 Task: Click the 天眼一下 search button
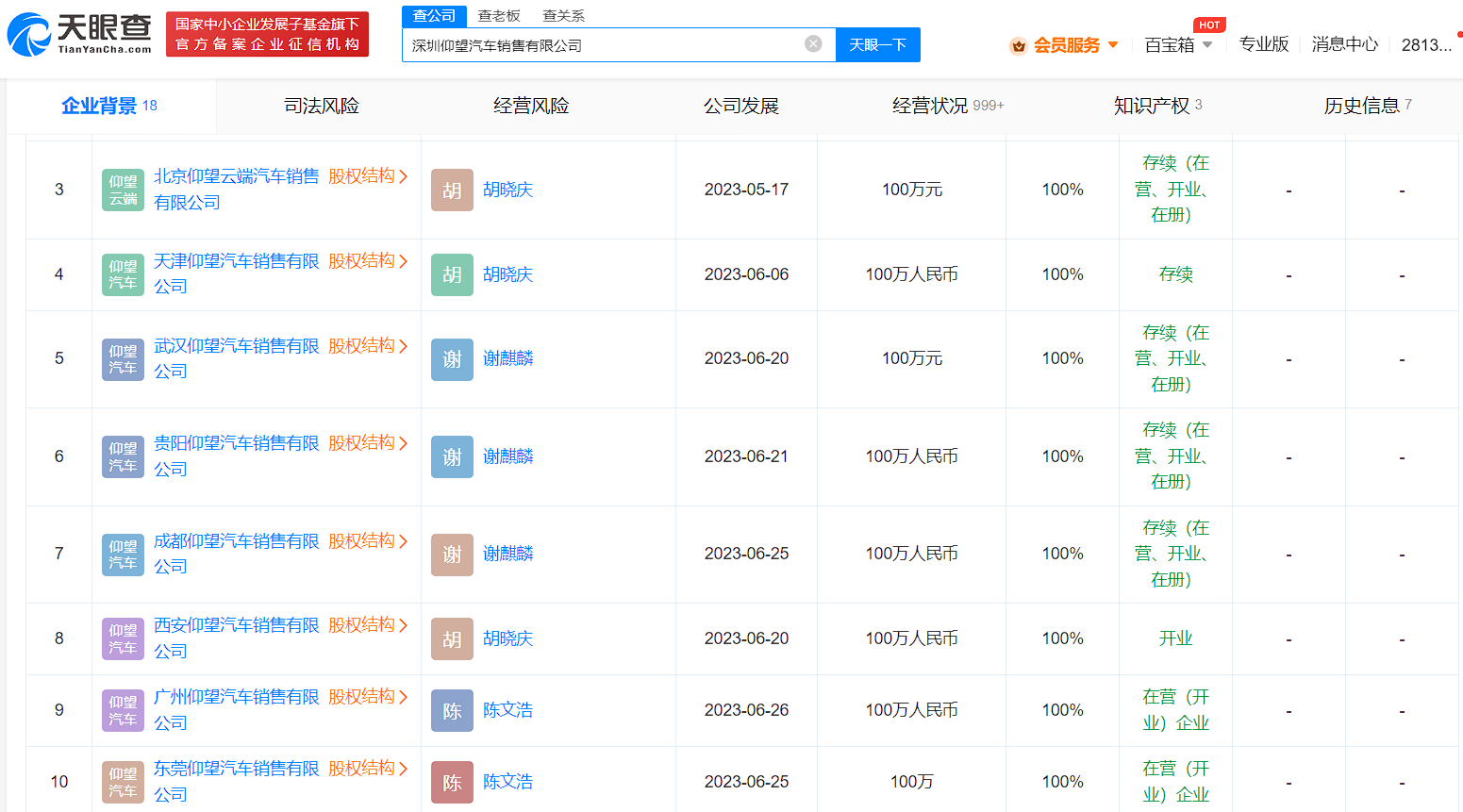(878, 45)
